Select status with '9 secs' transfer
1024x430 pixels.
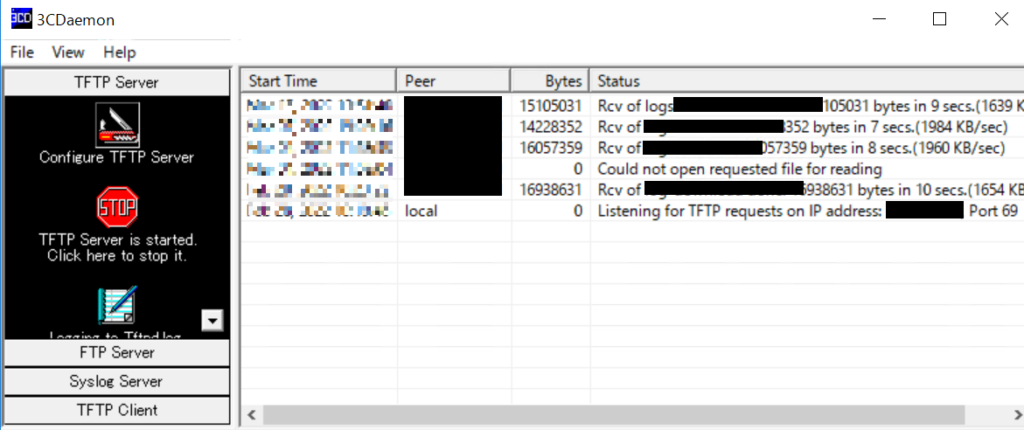point(810,105)
